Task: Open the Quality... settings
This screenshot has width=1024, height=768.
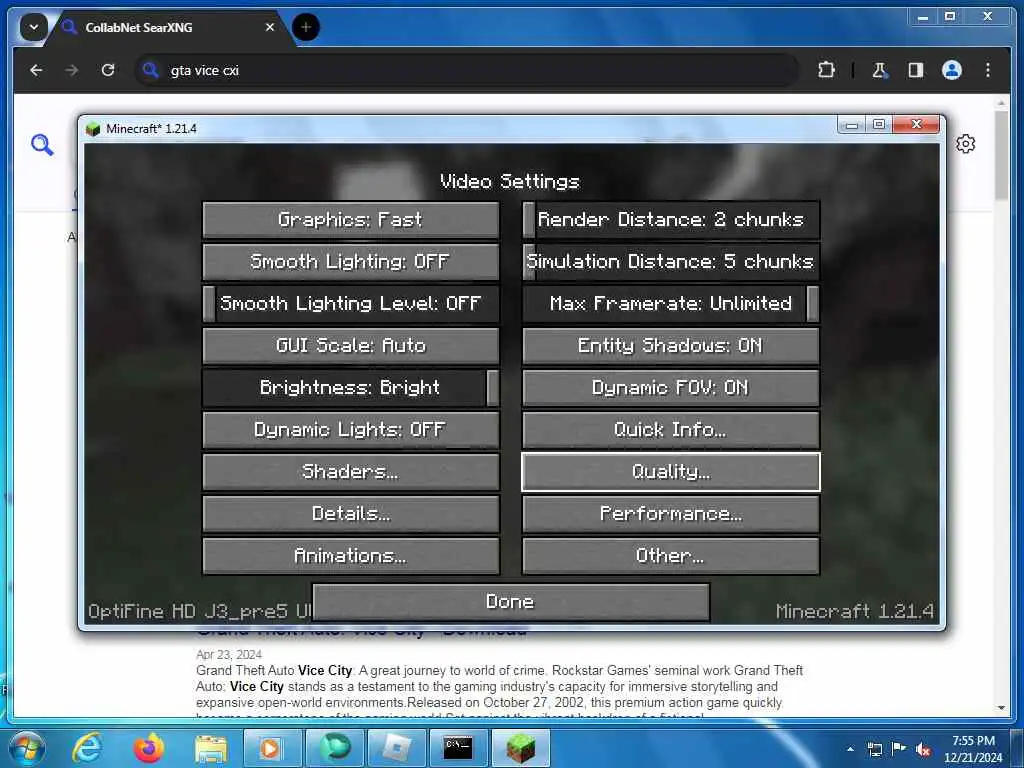Action: pos(671,472)
